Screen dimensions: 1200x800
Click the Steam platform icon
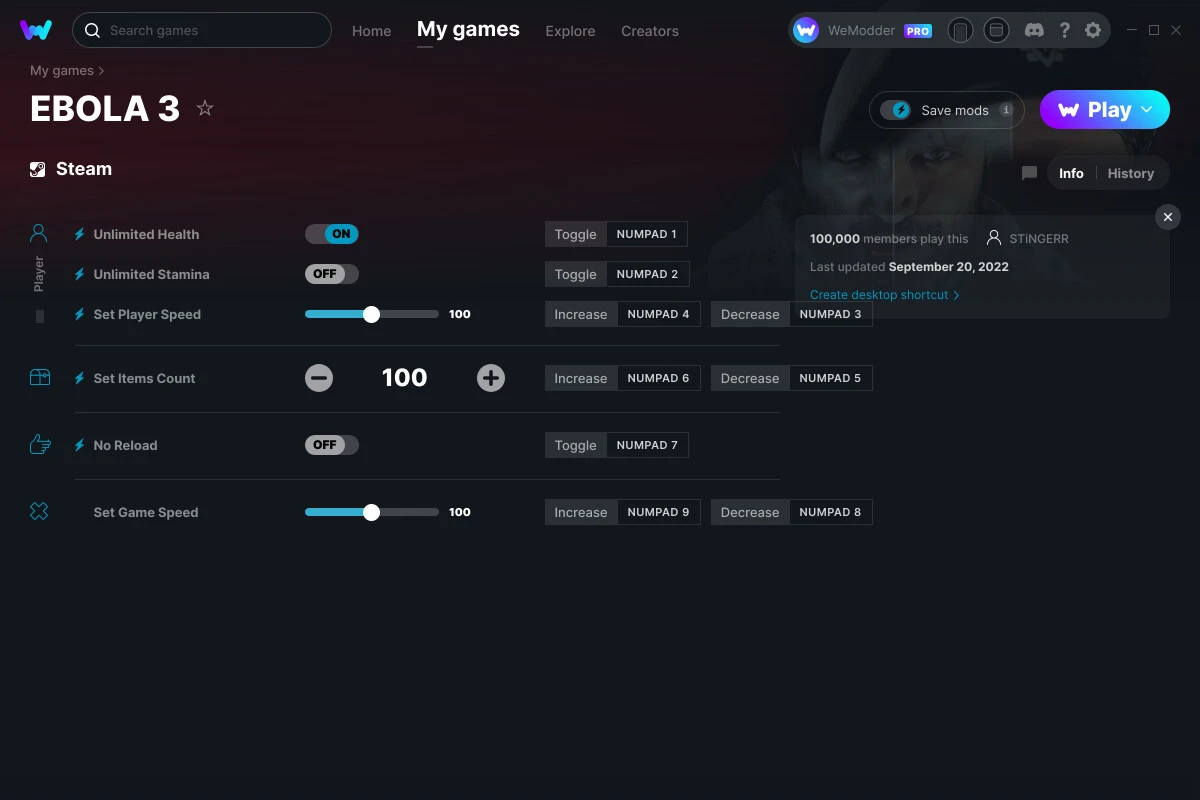click(x=38, y=169)
